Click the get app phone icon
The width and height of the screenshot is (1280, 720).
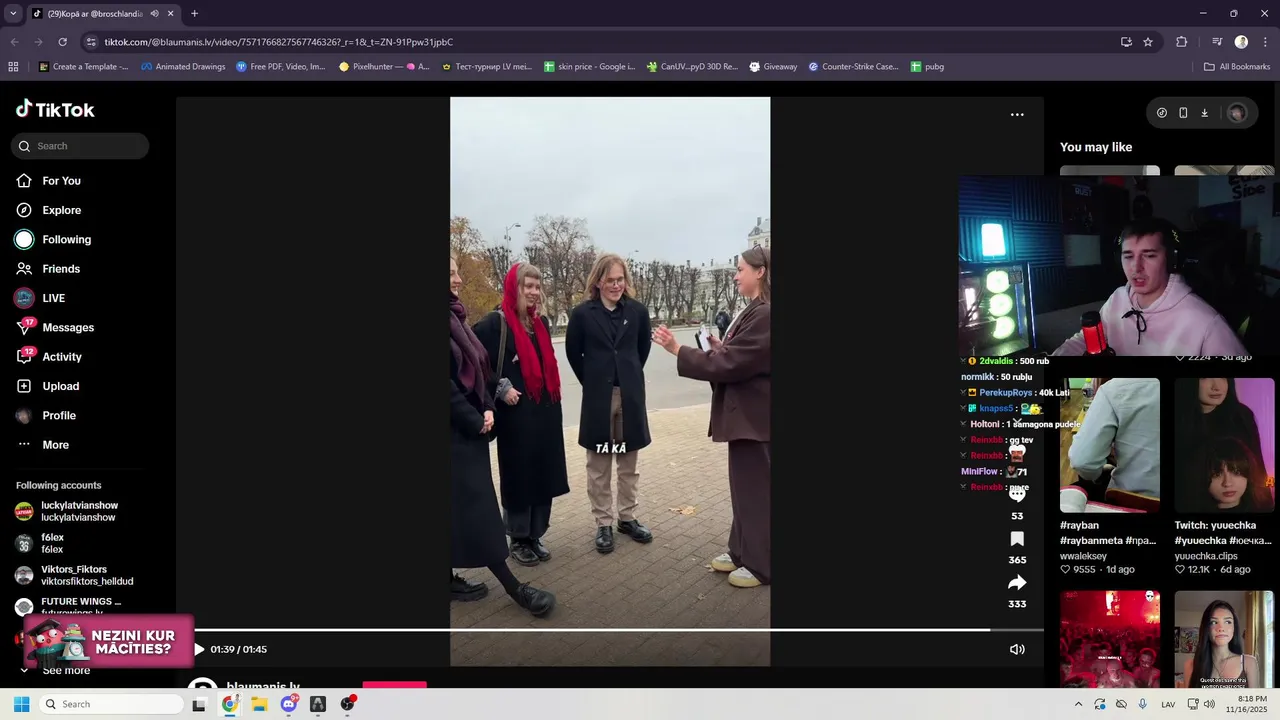1183,113
